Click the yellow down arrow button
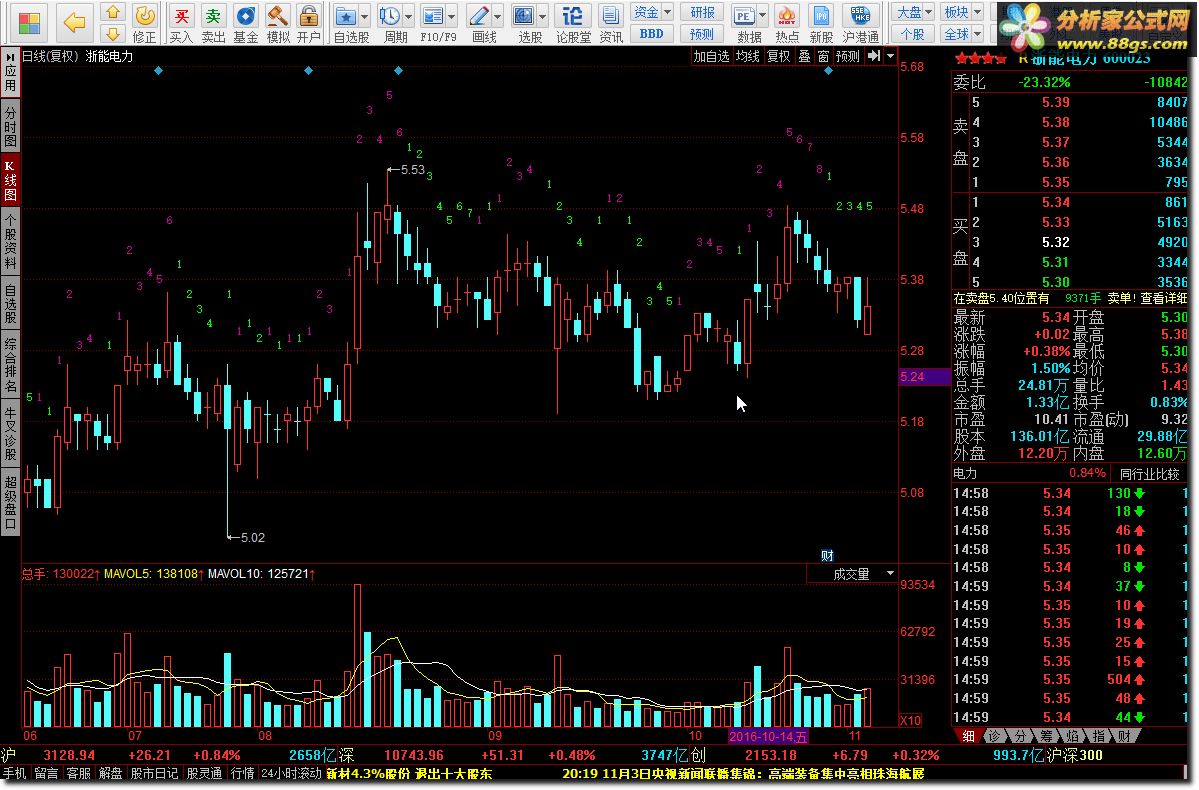 113,33
